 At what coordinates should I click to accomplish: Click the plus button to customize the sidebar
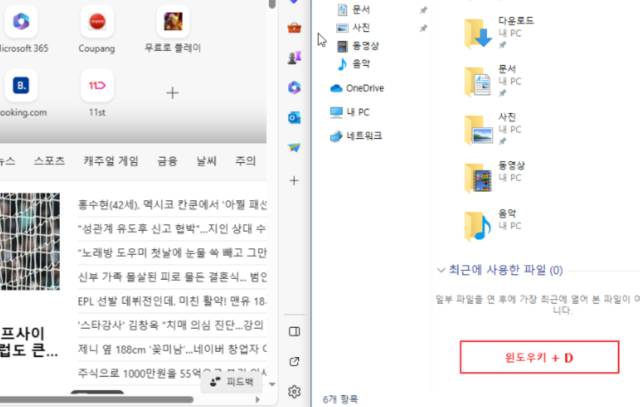point(294,181)
